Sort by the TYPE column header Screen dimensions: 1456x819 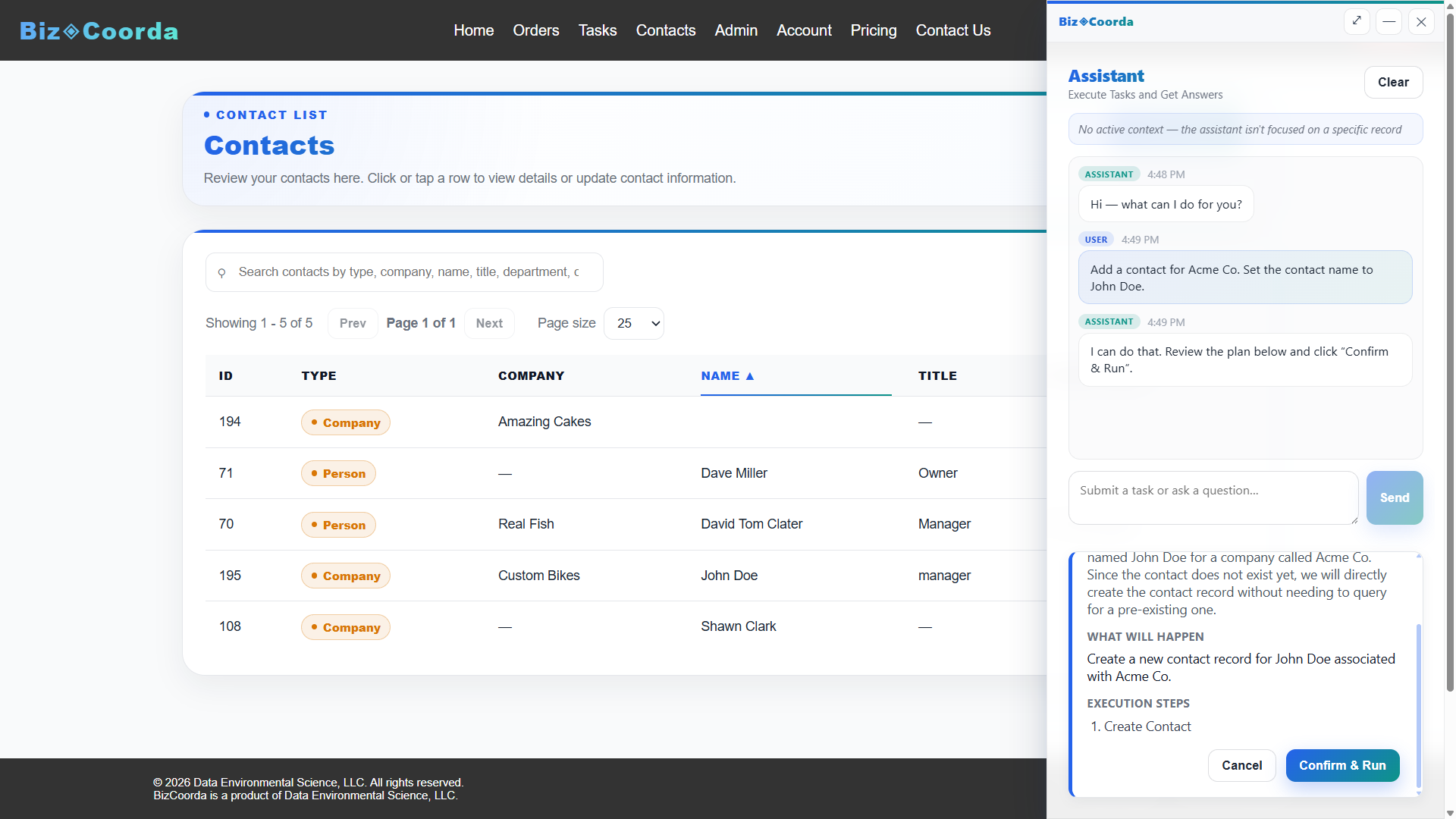[318, 375]
